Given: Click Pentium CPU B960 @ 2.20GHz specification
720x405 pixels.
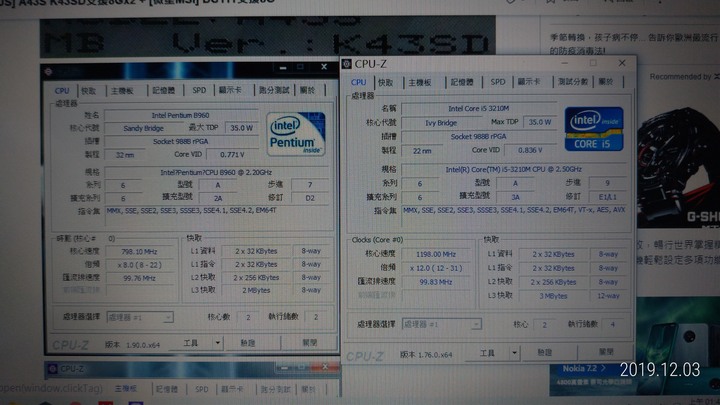Looking at the screenshot, I should click(216, 173).
